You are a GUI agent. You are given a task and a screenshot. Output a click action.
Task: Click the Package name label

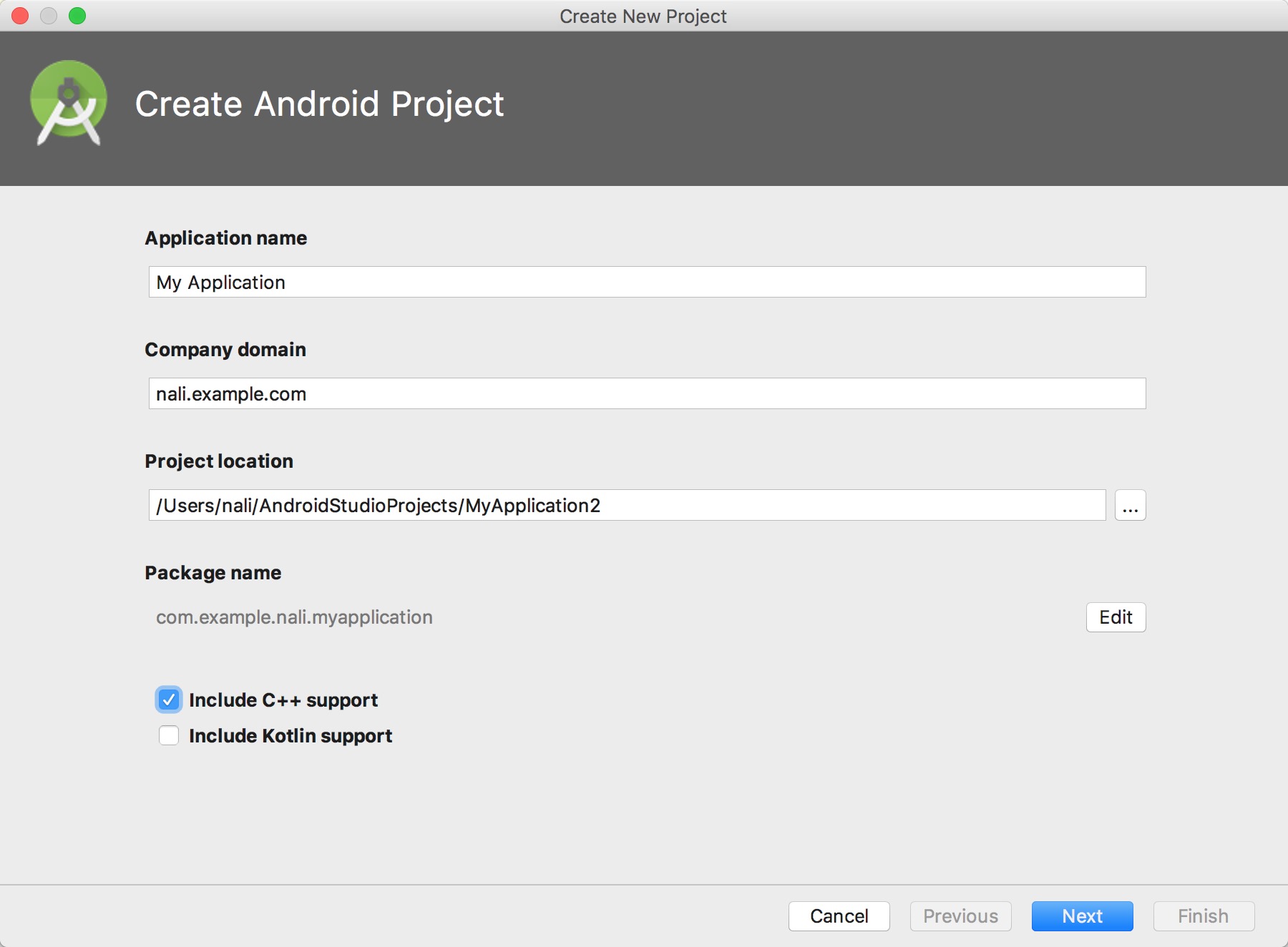(213, 573)
